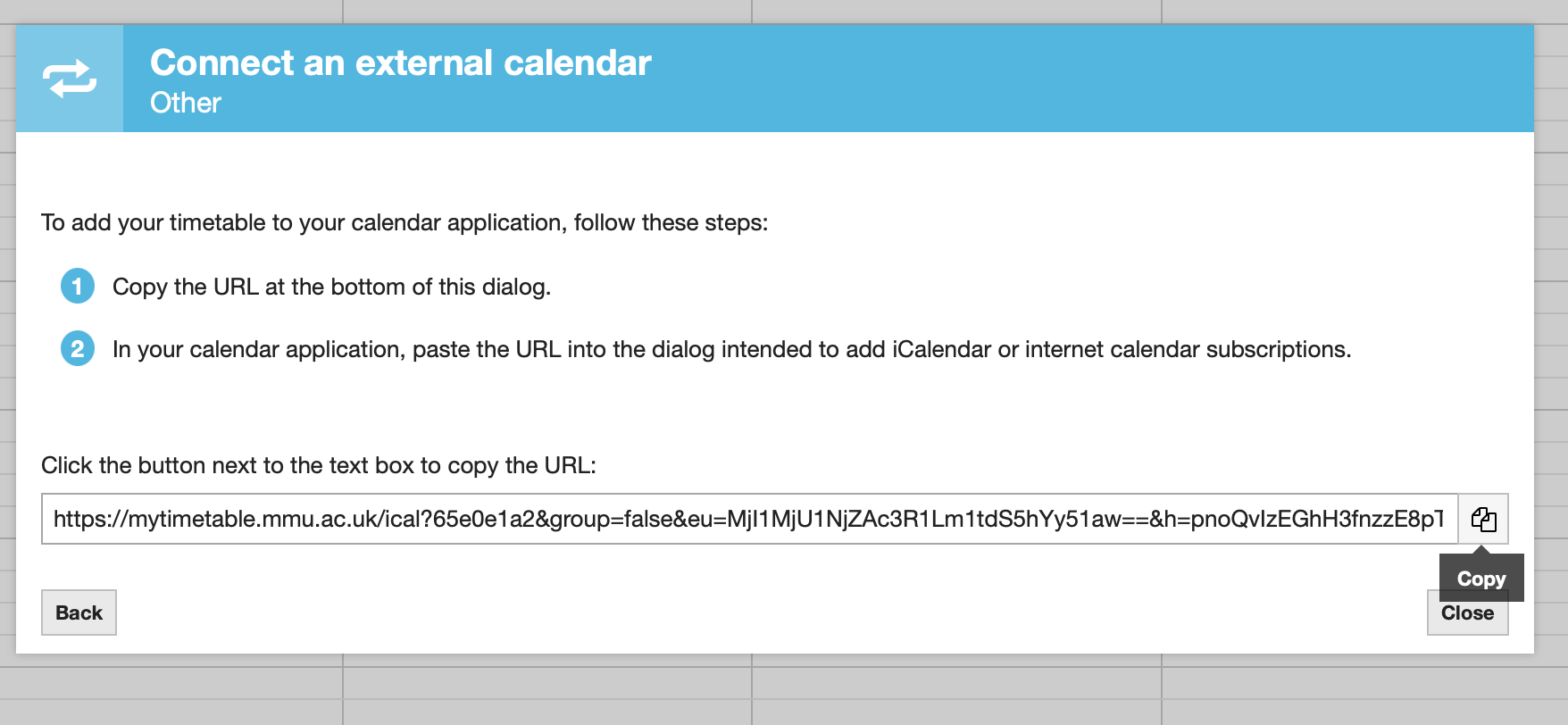Screen dimensions: 1568x725
Task: Click the sync arrows icon in header
Action: click(x=70, y=79)
